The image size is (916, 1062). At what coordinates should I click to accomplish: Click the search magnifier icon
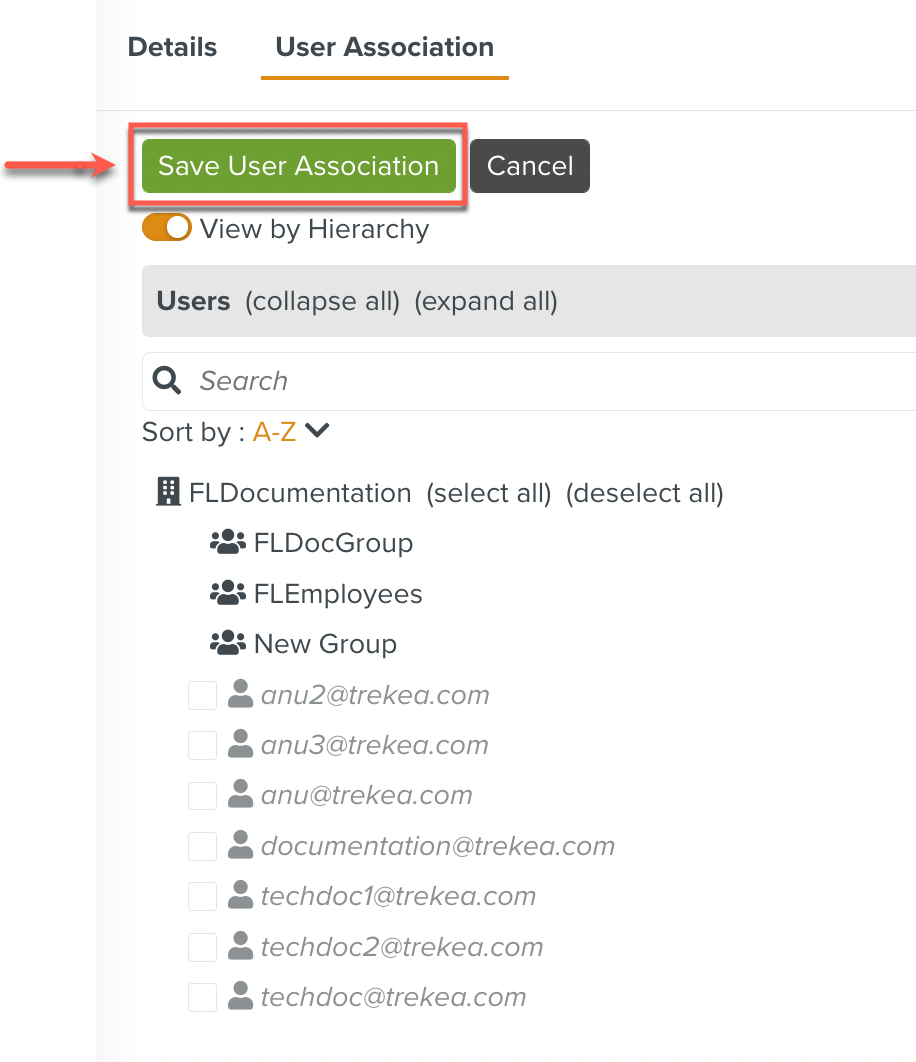(x=167, y=381)
